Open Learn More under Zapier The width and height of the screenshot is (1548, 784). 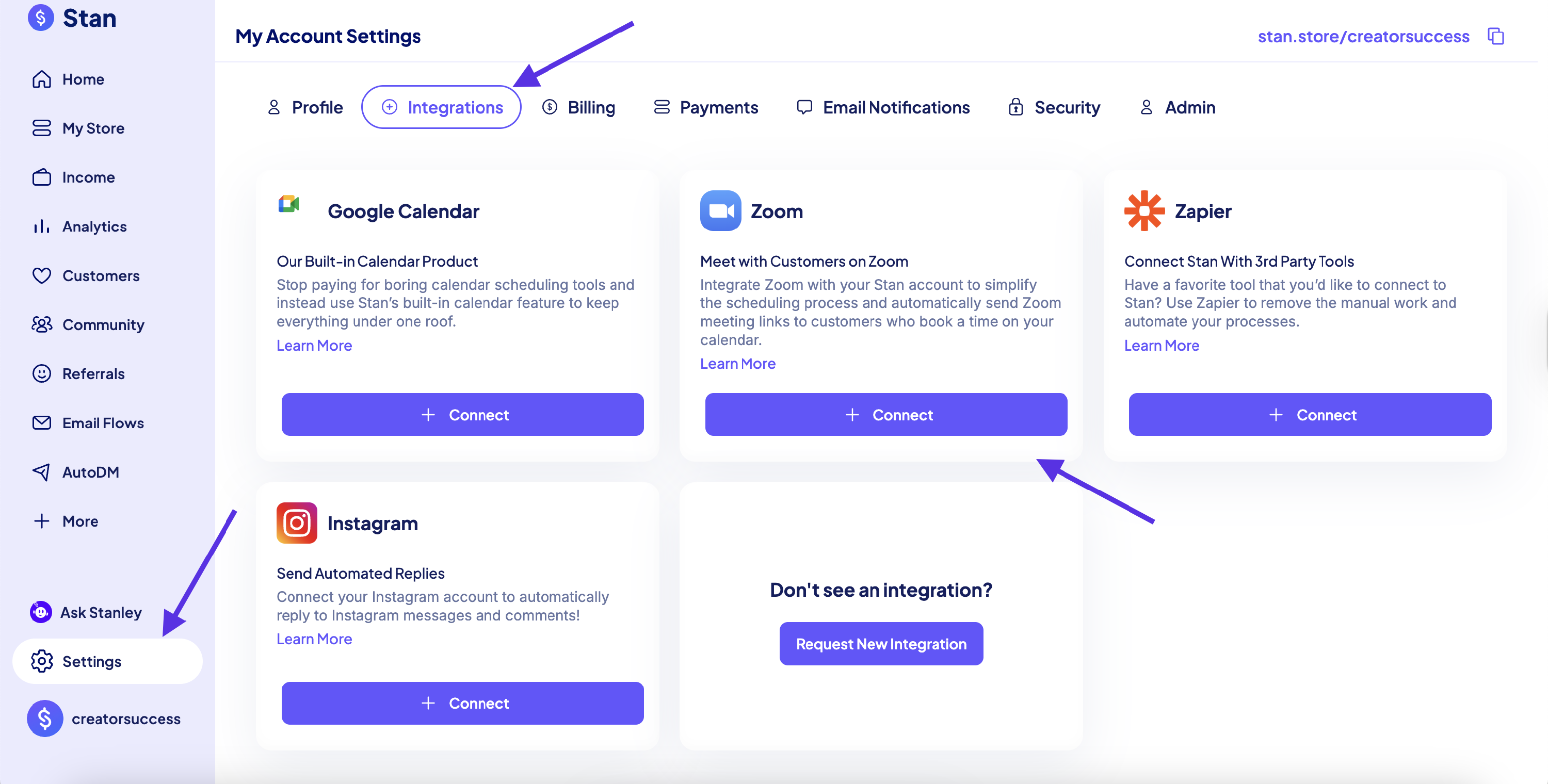click(1161, 346)
